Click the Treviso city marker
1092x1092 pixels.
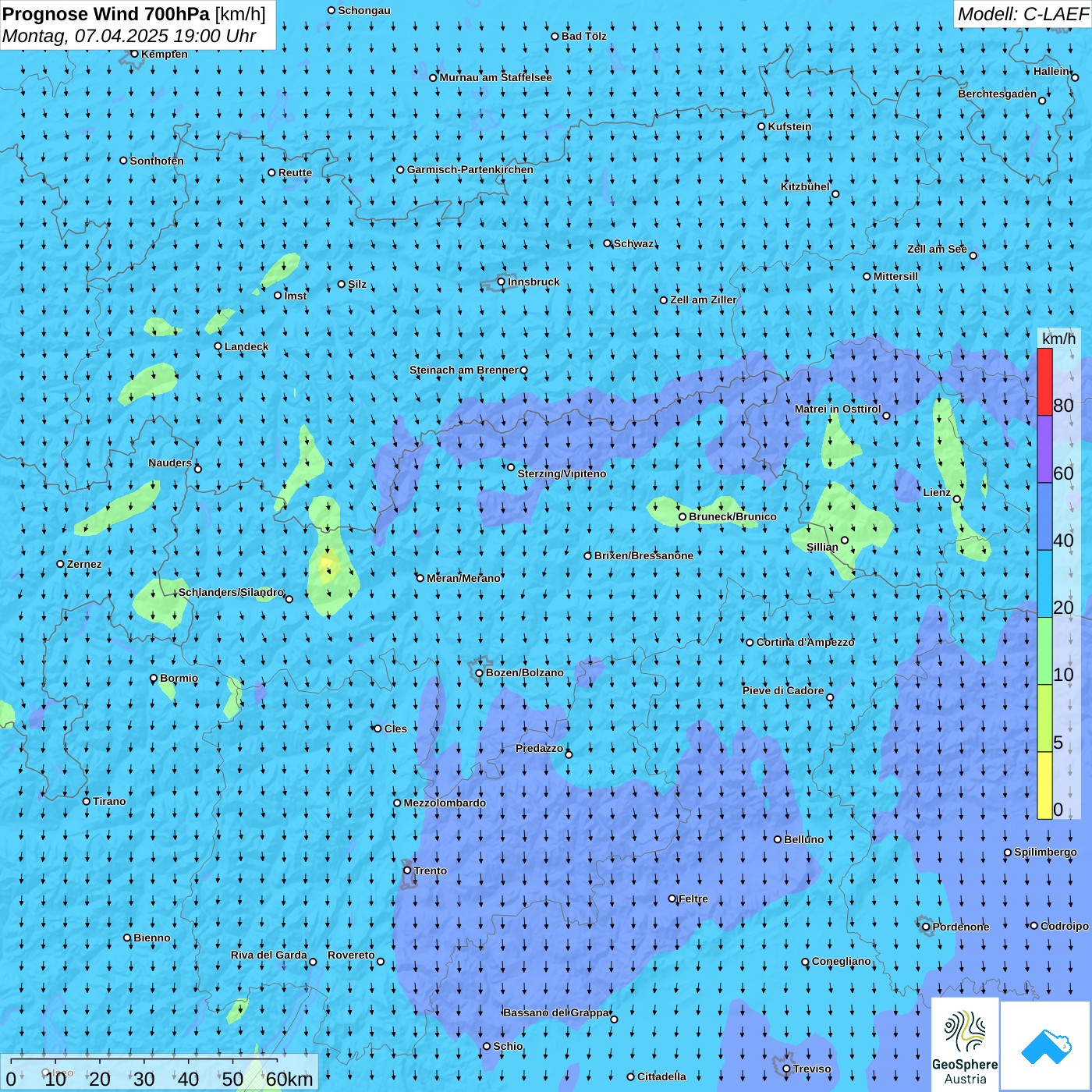(786, 1069)
